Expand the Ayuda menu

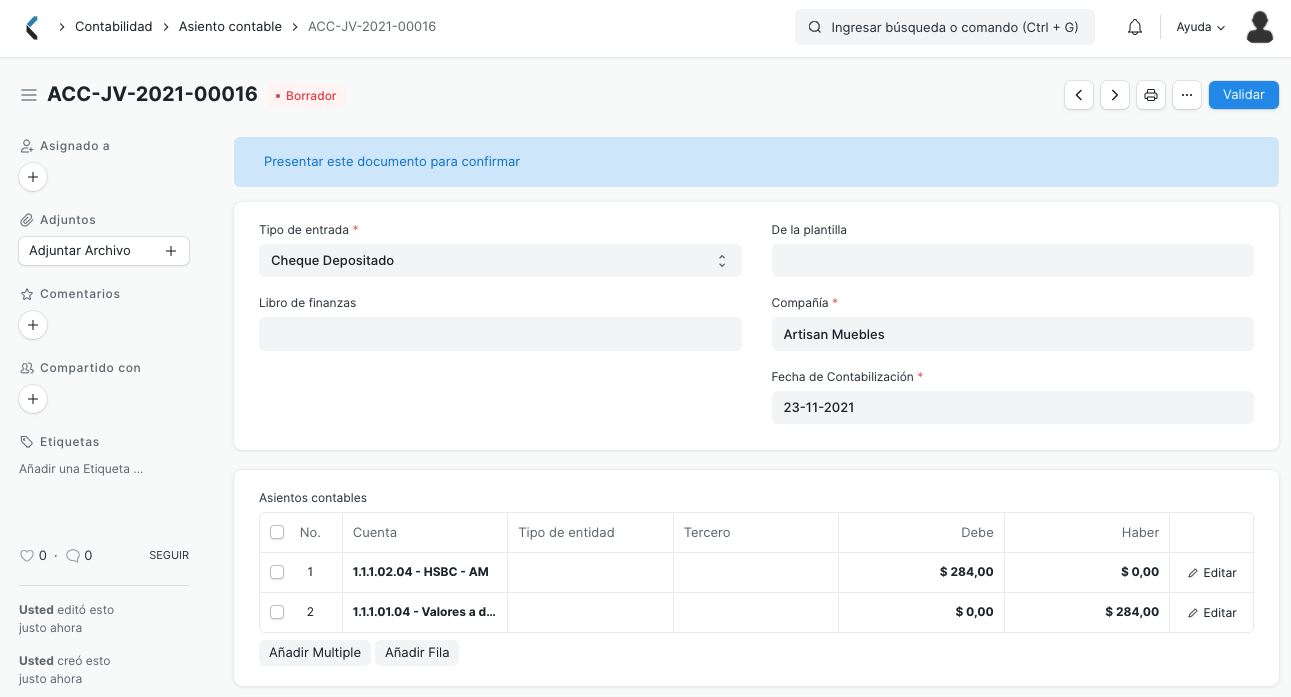1201,27
